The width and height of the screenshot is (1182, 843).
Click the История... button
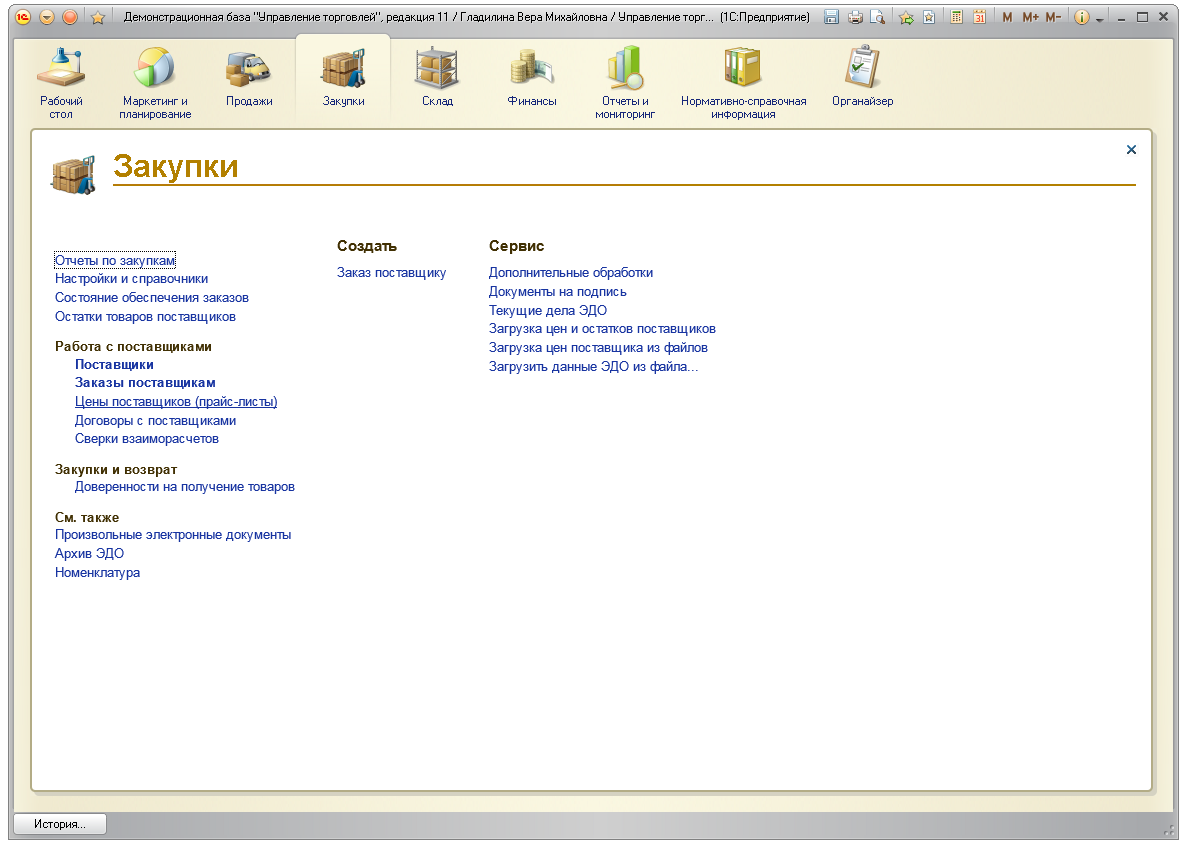[x=60, y=823]
